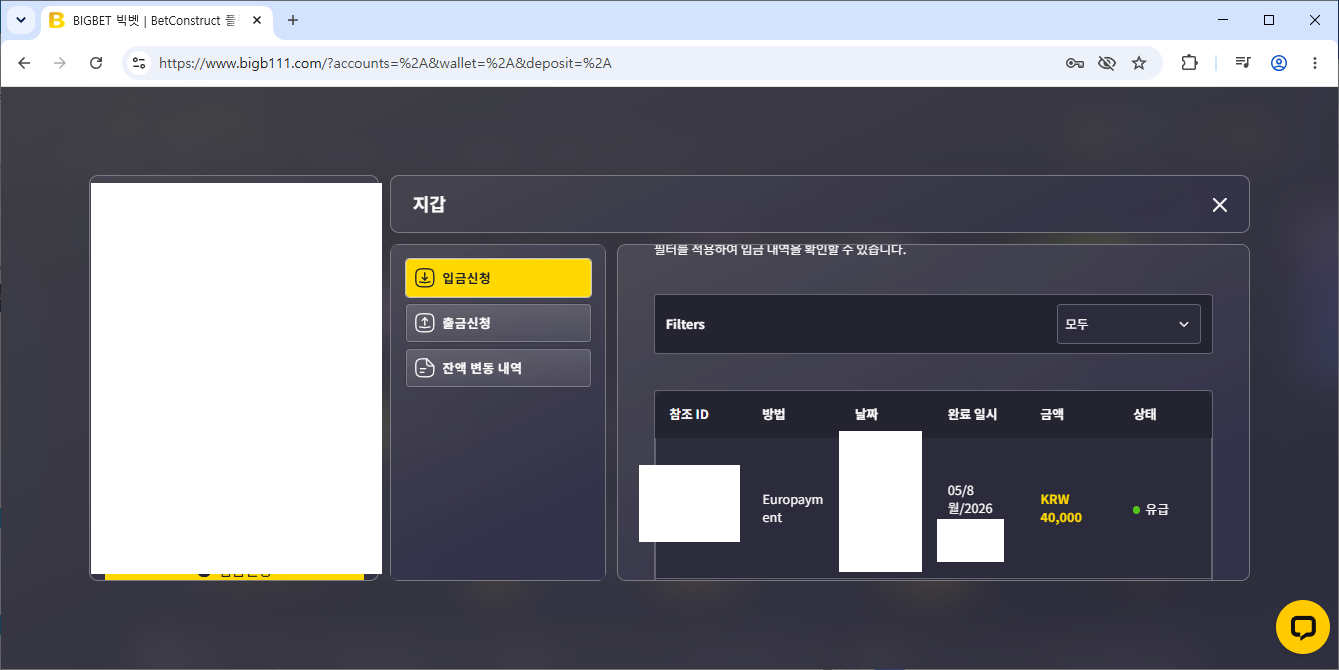Click the 금액 column header

(1052, 414)
